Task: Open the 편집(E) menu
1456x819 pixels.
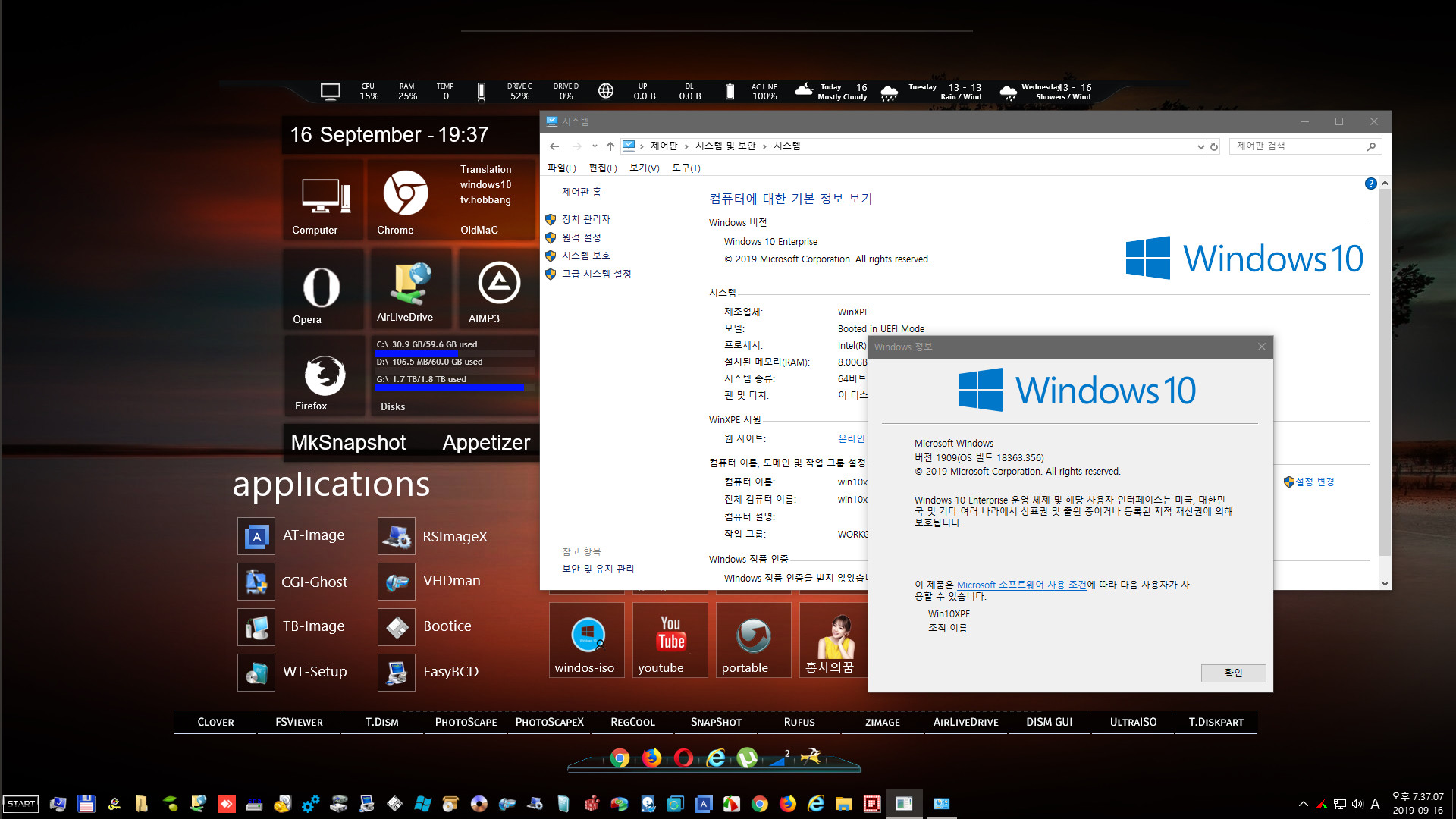Action: click(603, 168)
